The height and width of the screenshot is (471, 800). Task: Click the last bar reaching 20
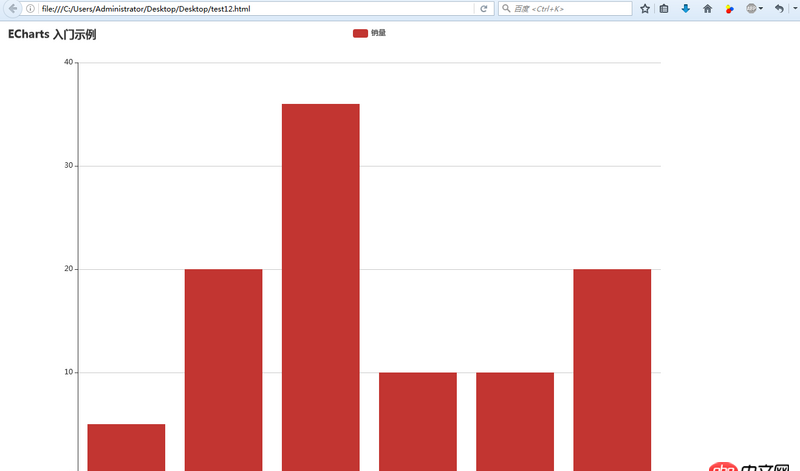click(612, 370)
